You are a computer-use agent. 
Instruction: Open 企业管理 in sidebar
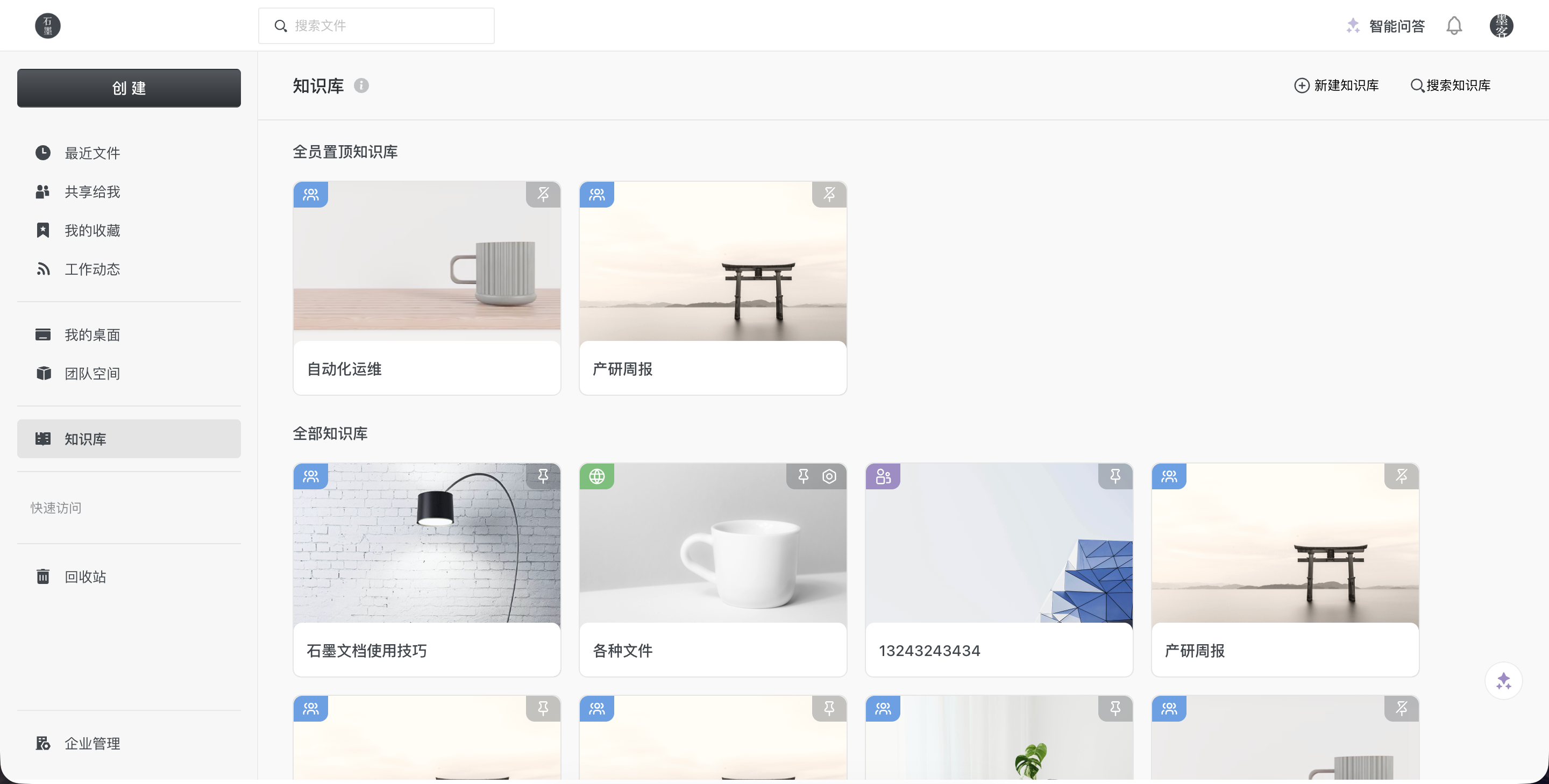pyautogui.click(x=129, y=743)
